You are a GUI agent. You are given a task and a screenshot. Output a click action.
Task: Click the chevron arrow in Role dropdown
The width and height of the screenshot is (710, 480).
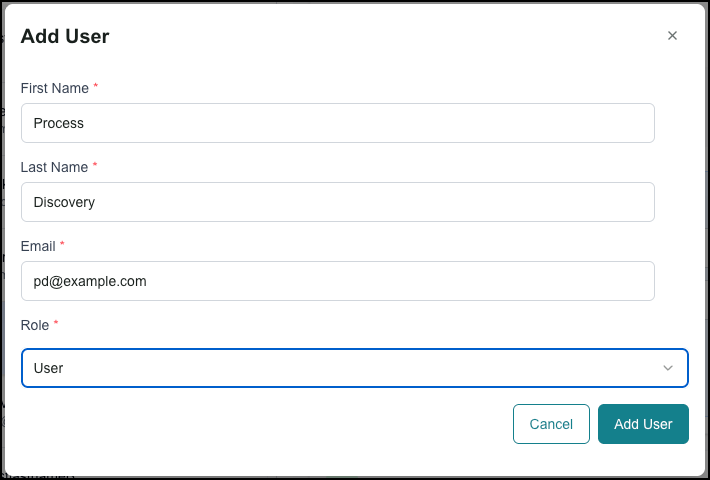click(668, 368)
